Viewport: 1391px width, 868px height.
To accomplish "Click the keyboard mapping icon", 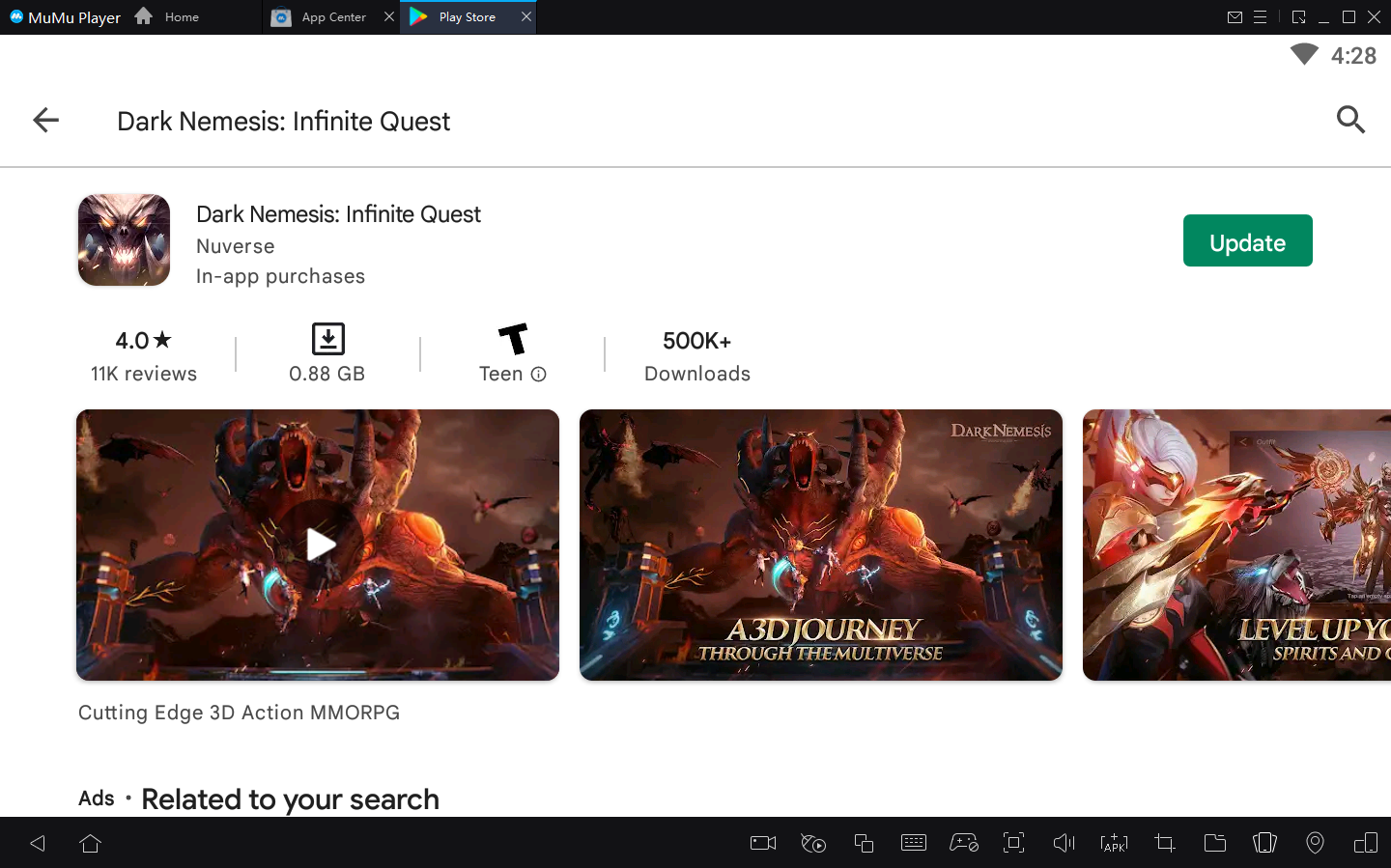I will coord(913,843).
